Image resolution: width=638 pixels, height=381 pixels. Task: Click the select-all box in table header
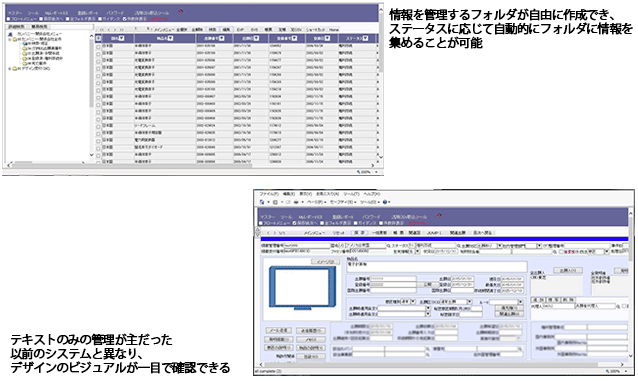pyautogui.click(x=98, y=39)
